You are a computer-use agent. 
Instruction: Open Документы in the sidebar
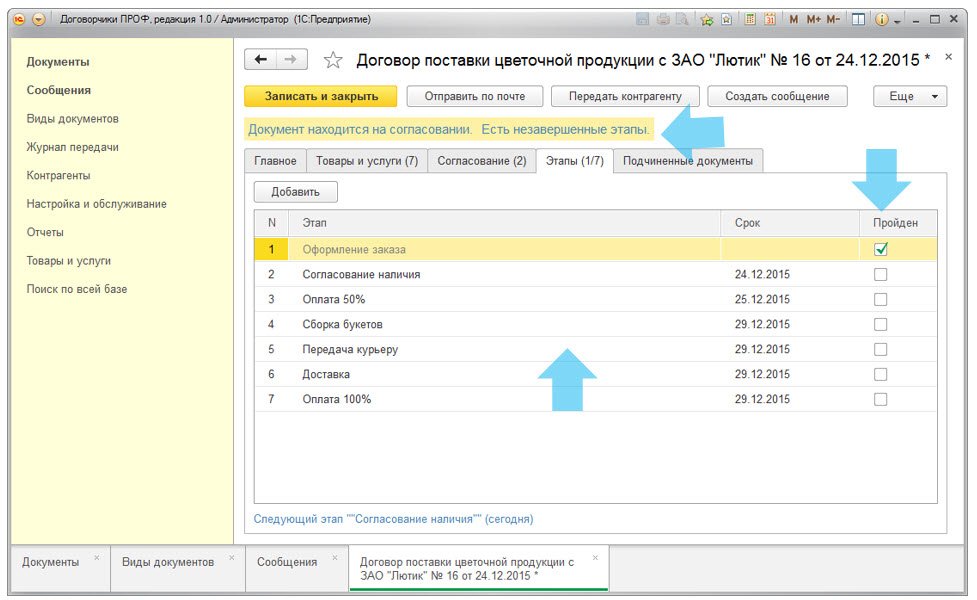click(x=58, y=62)
